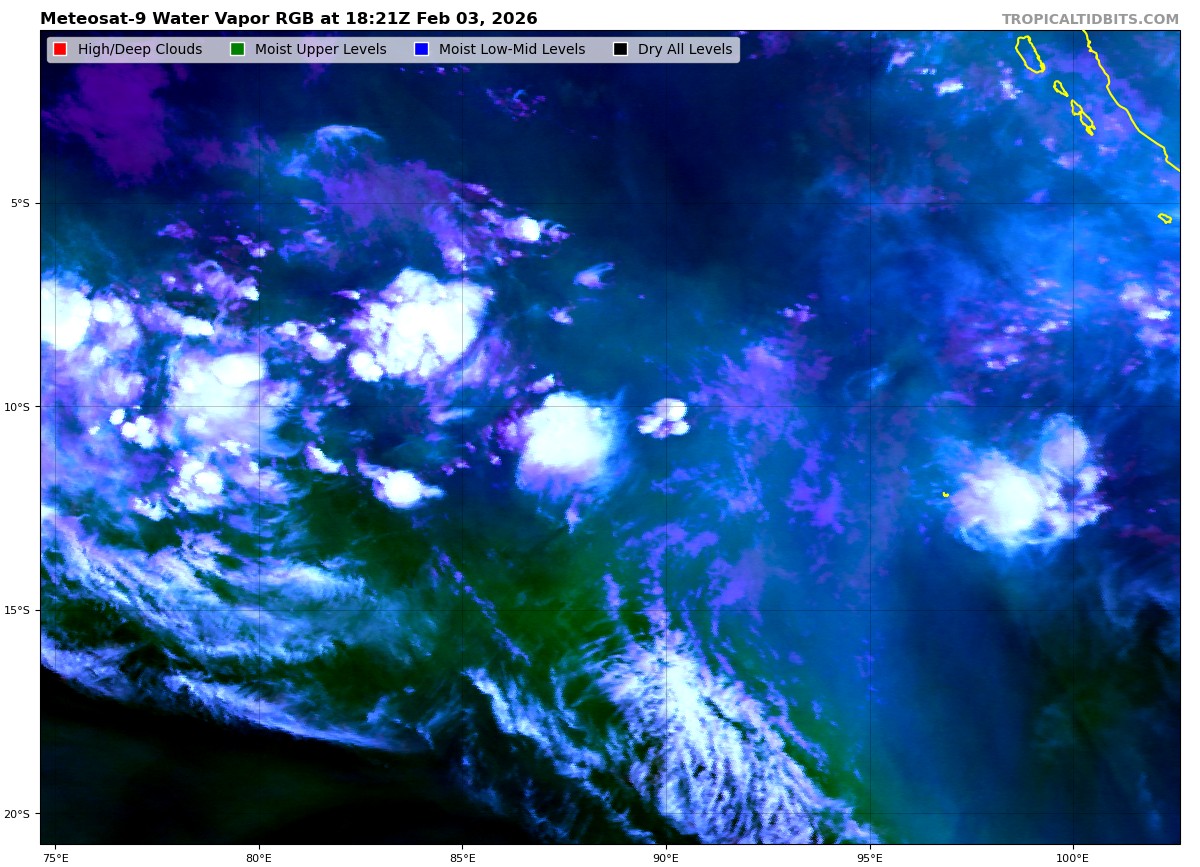Select the "Dry All Levels" legend label
1200x867 pixels.
click(685, 50)
